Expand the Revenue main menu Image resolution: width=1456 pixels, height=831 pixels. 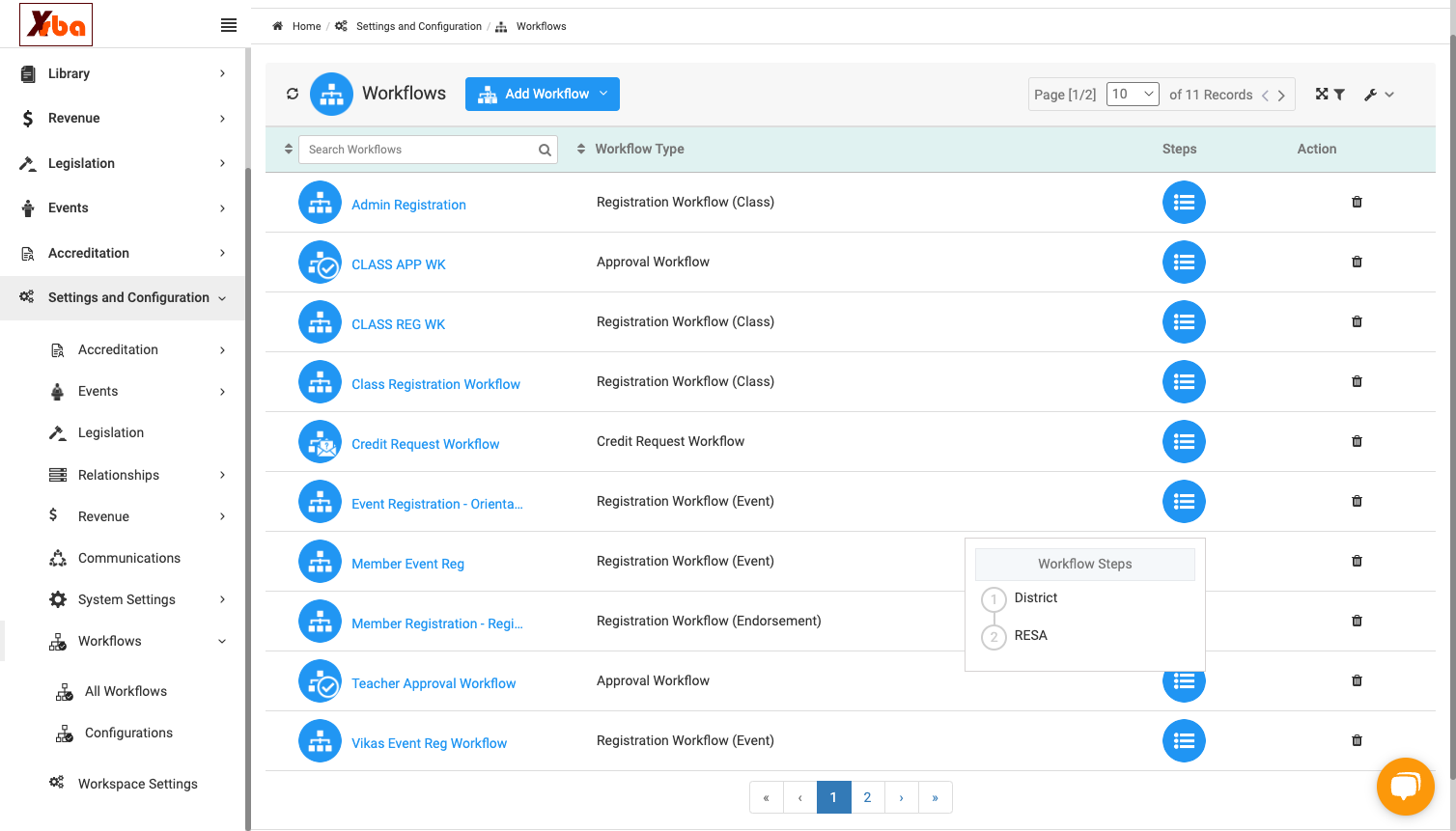(123, 118)
